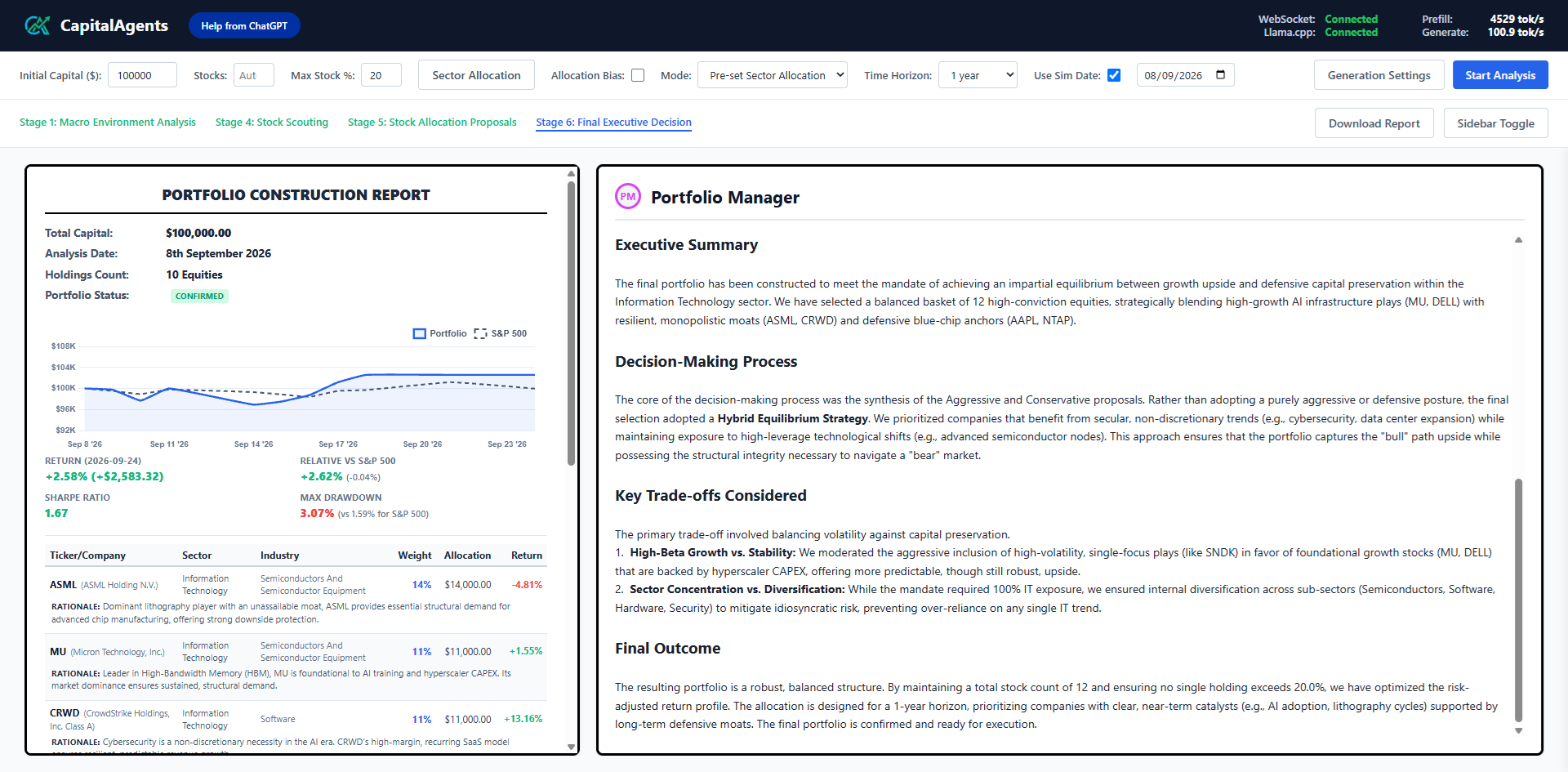Click the Sidebar Toggle button
1568x772 pixels.
[x=1495, y=123]
